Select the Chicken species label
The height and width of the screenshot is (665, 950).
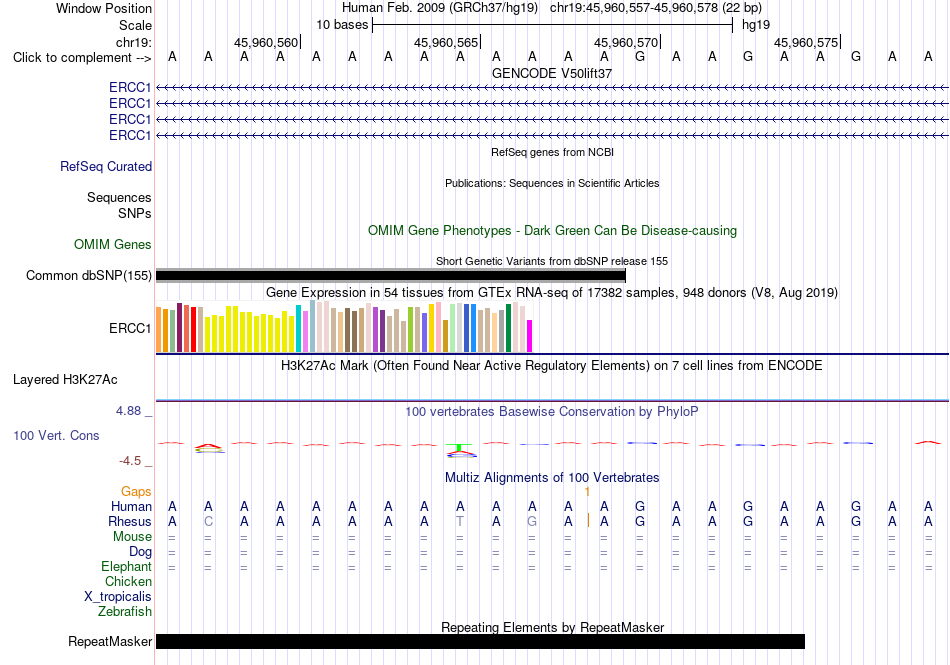point(128,581)
